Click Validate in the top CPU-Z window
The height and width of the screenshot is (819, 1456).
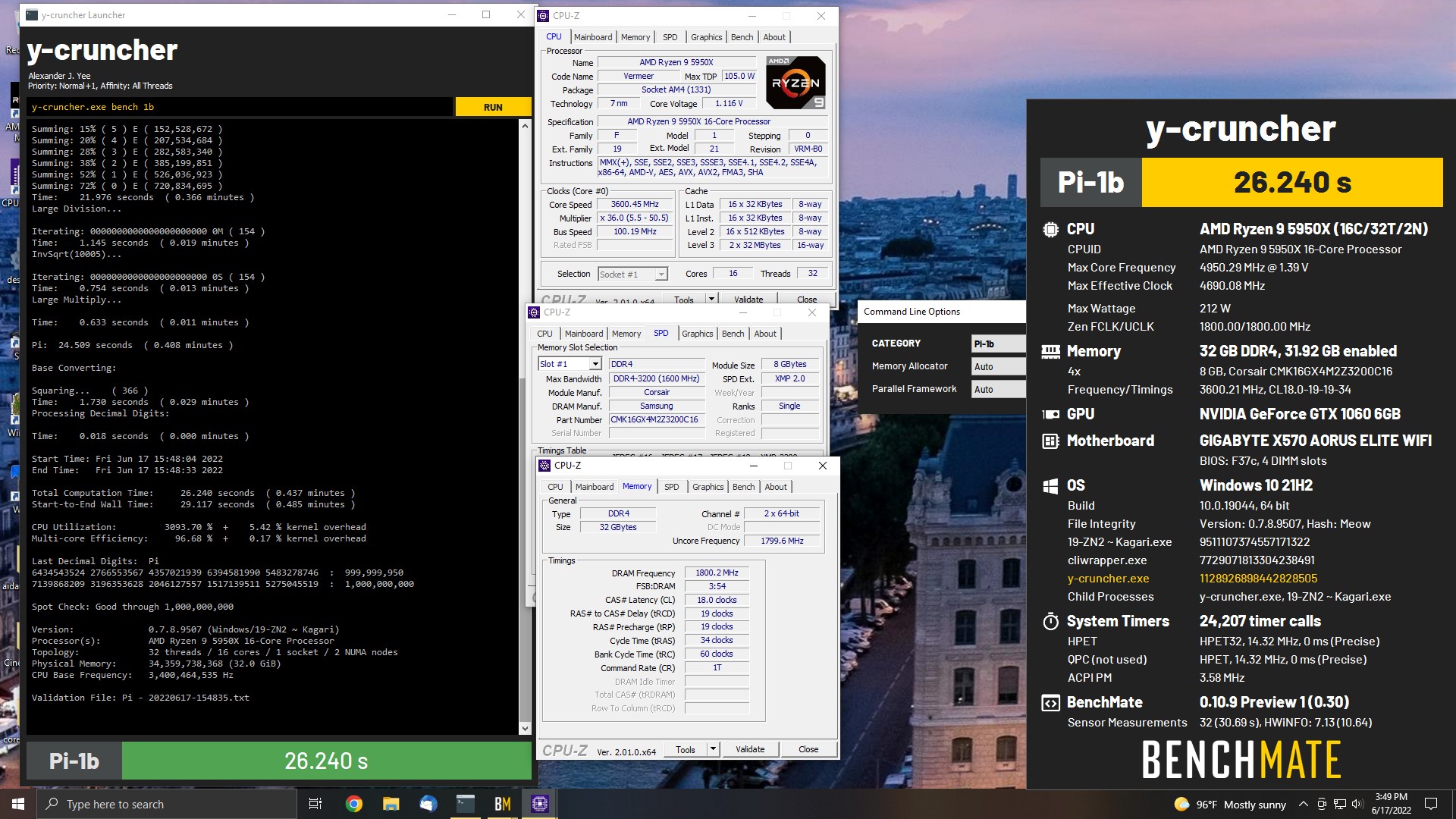click(748, 300)
